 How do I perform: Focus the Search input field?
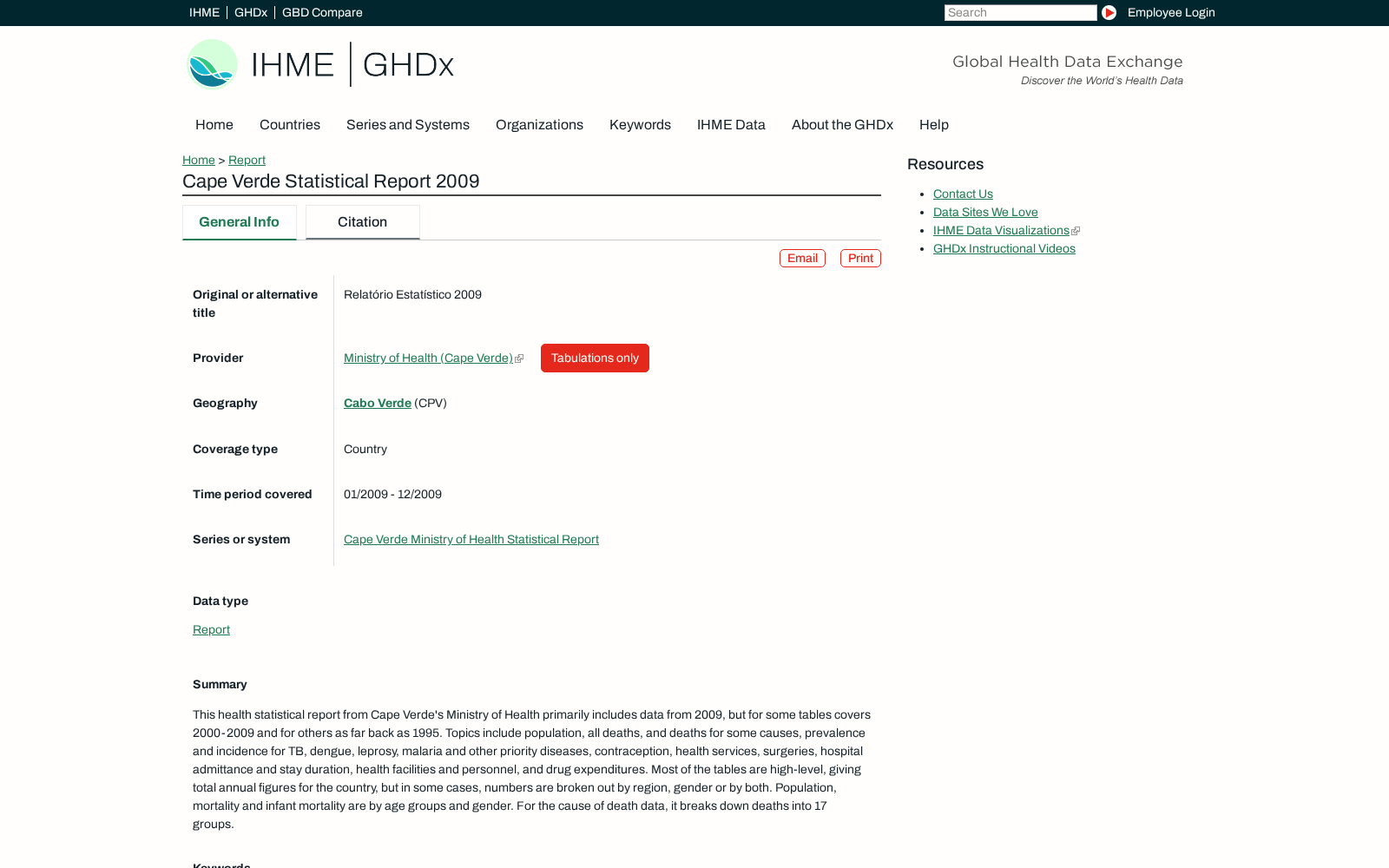click(x=1020, y=12)
